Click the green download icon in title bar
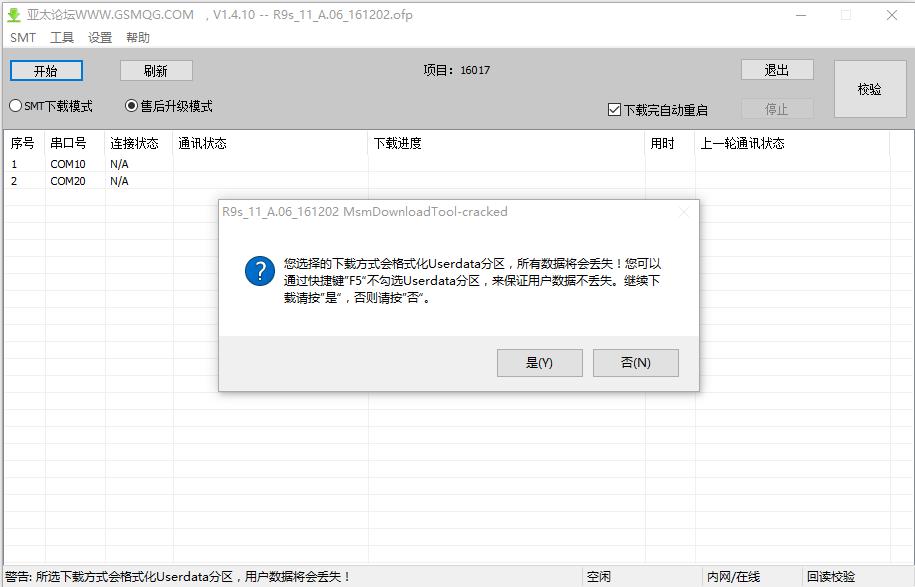915x587 pixels. pyautogui.click(x=14, y=14)
